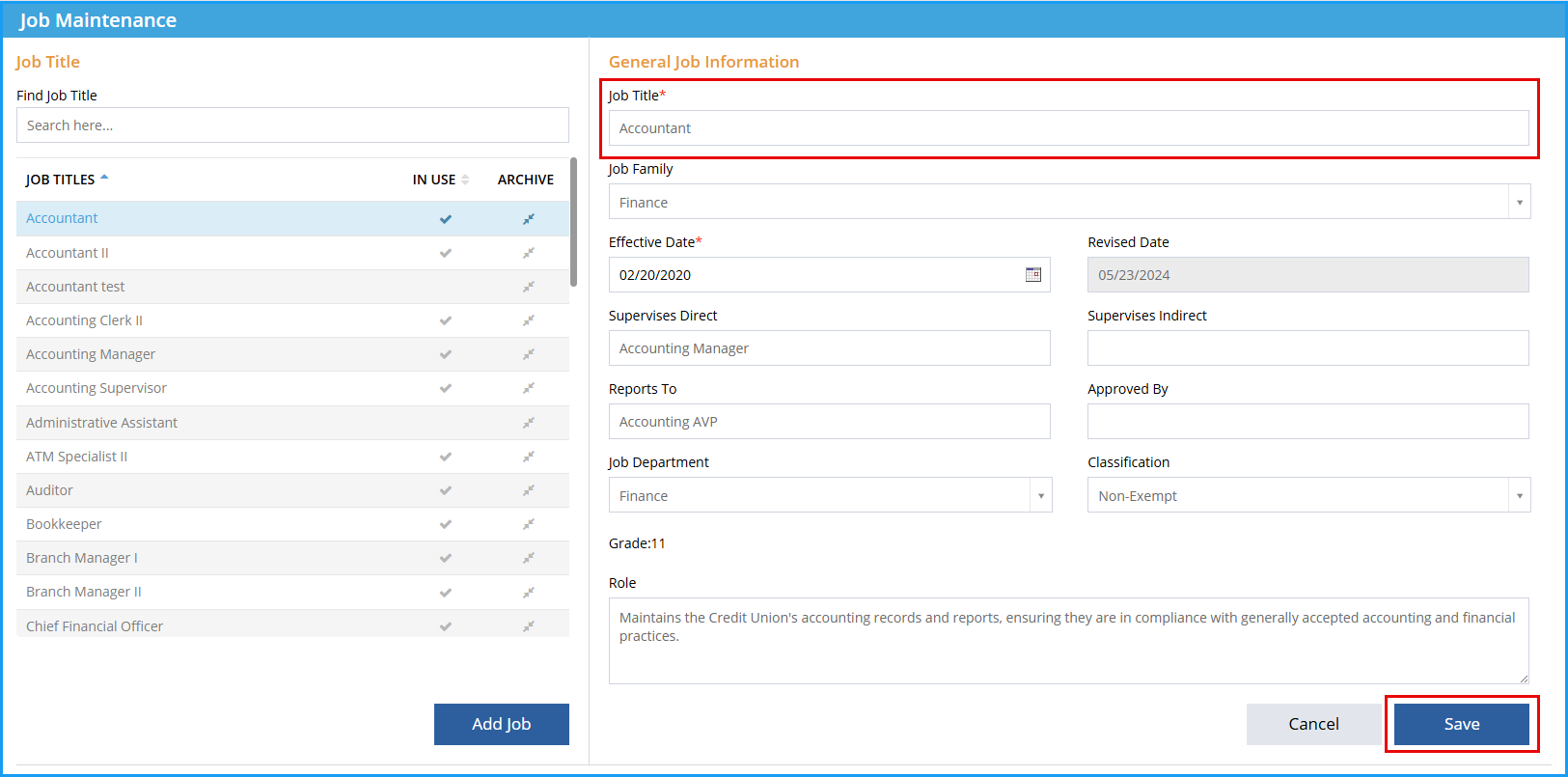Click in-use checkmark for Auditor

(446, 490)
